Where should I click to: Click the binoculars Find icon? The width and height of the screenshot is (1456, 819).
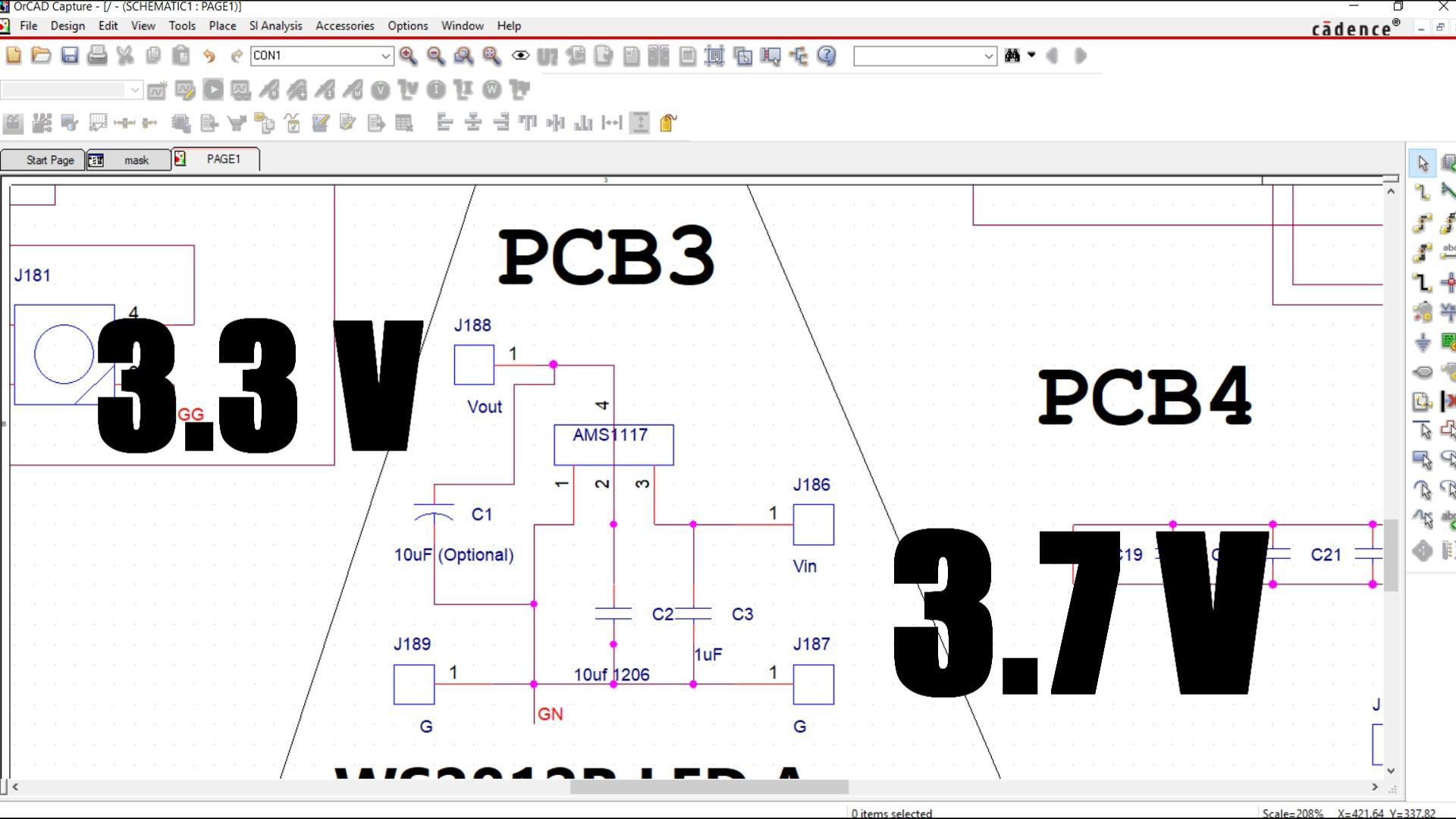pos(1012,55)
